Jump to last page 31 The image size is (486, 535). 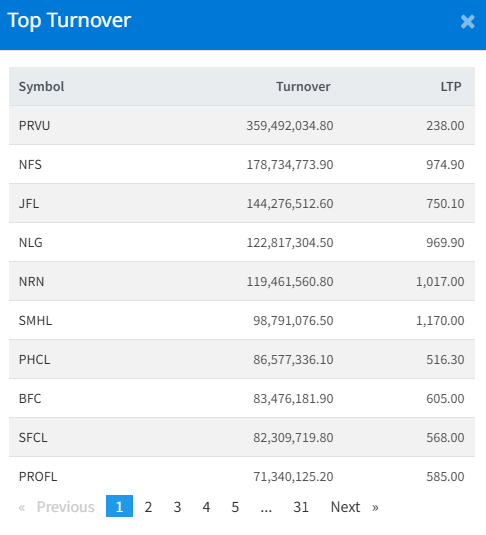(x=301, y=507)
